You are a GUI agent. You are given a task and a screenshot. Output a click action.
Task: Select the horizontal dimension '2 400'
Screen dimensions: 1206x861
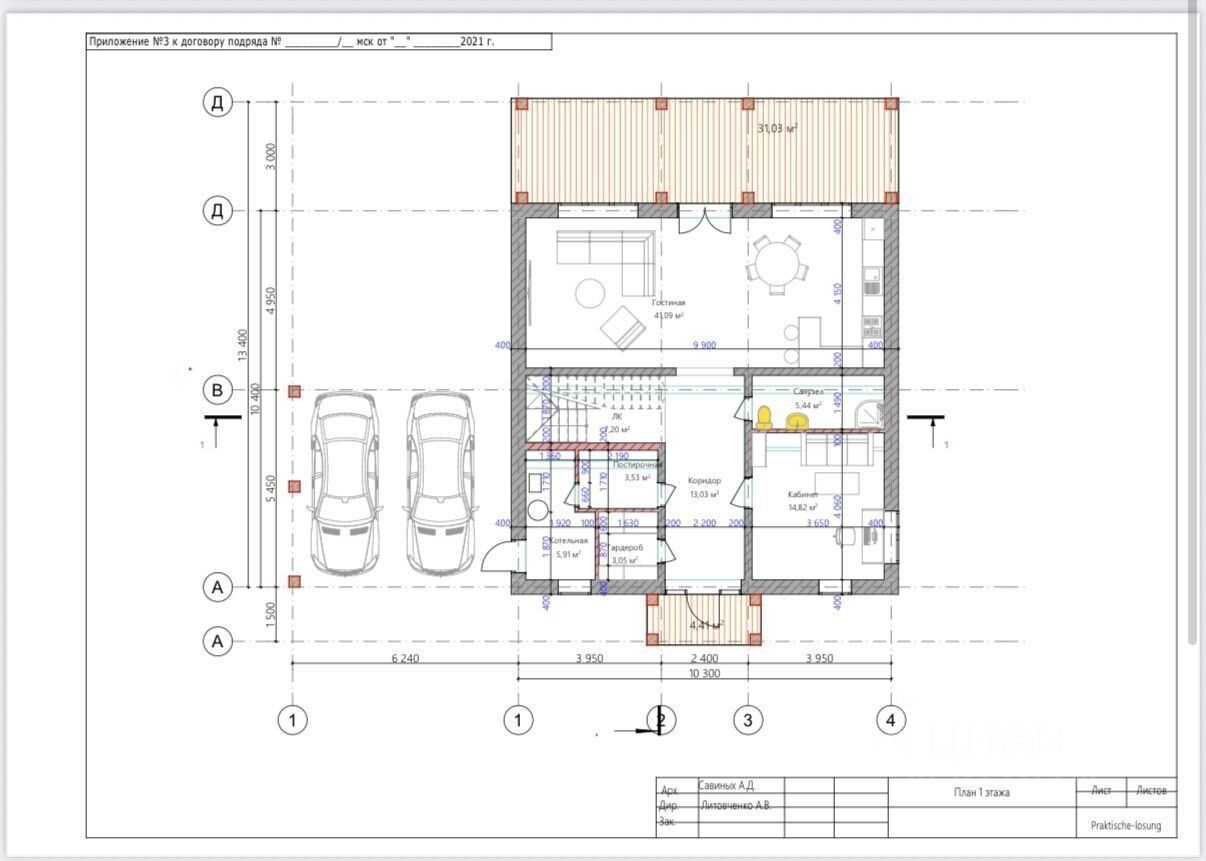click(705, 658)
